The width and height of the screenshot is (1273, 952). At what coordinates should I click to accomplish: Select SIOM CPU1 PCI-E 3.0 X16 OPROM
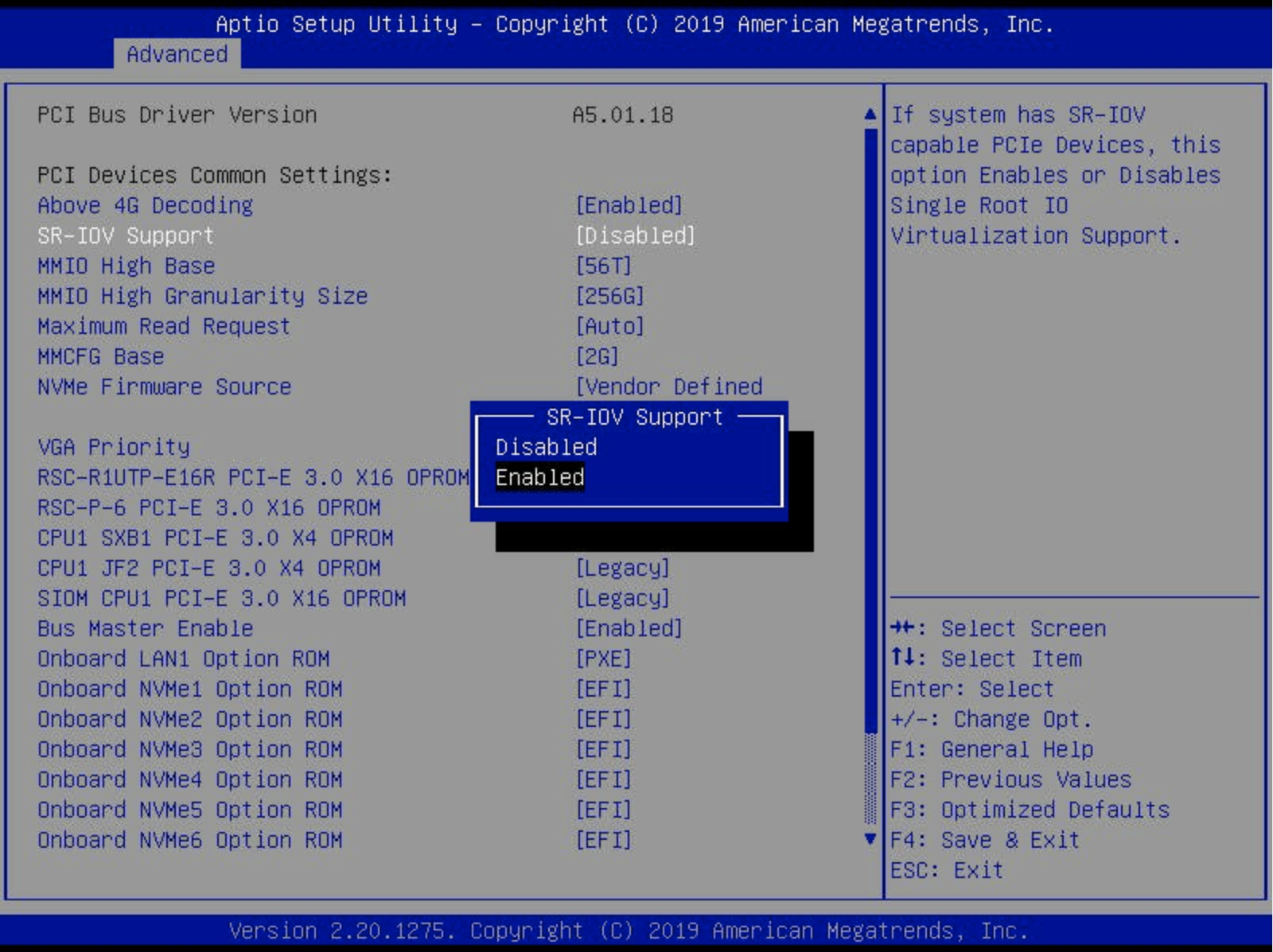click(221, 598)
